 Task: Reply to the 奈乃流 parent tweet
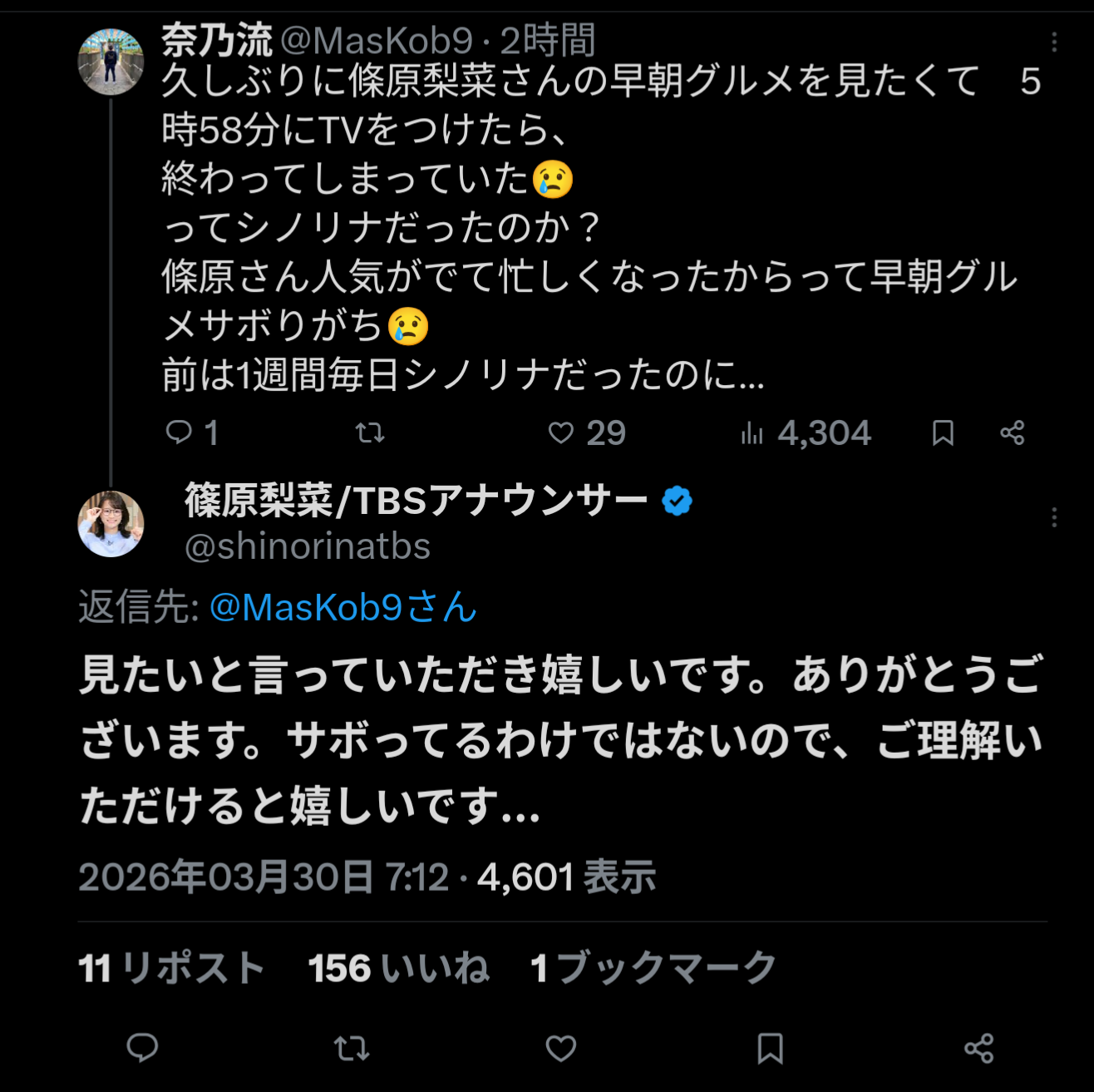tap(180, 432)
